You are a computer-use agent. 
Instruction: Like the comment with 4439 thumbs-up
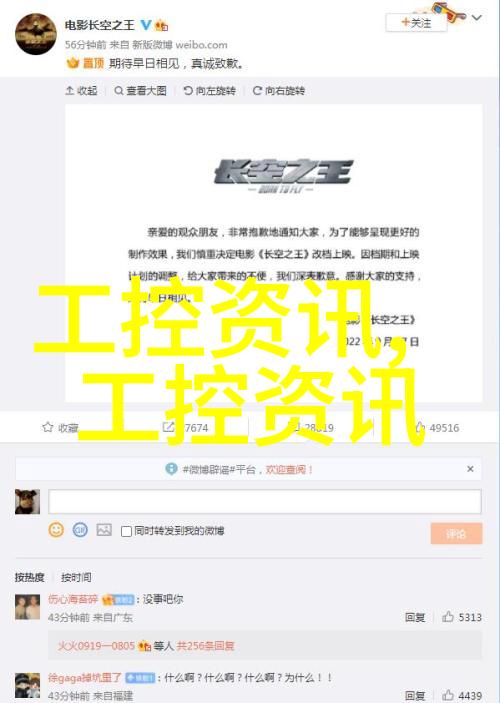click(x=448, y=695)
